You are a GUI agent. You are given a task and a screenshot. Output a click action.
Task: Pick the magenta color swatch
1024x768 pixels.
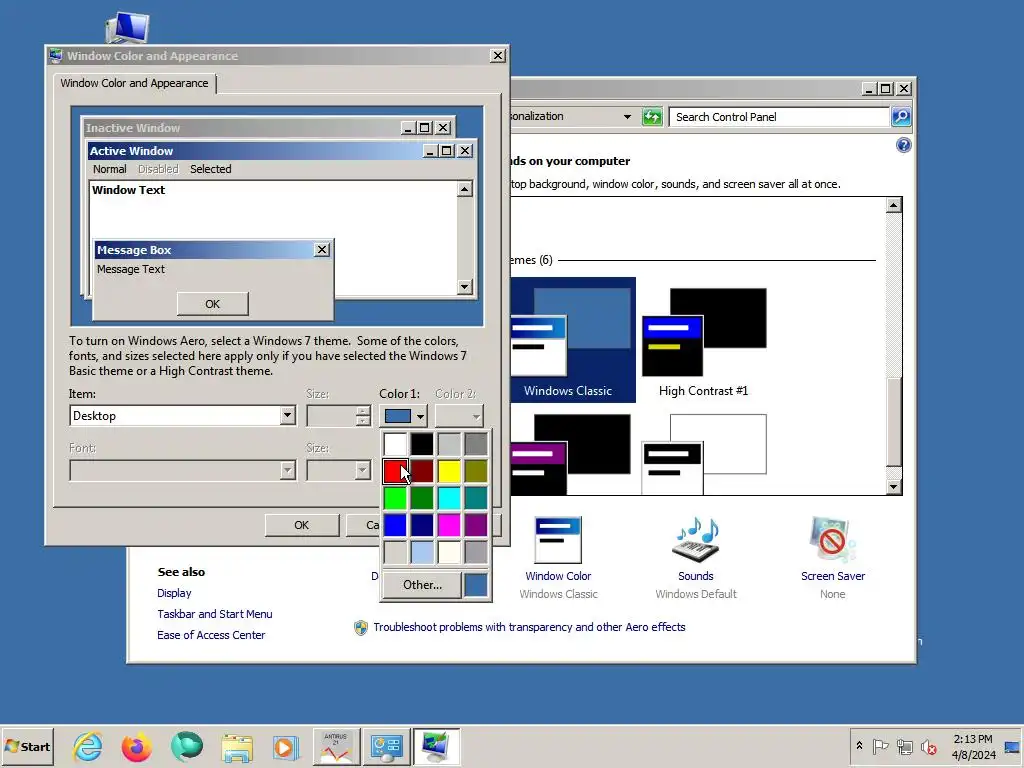coord(449,525)
